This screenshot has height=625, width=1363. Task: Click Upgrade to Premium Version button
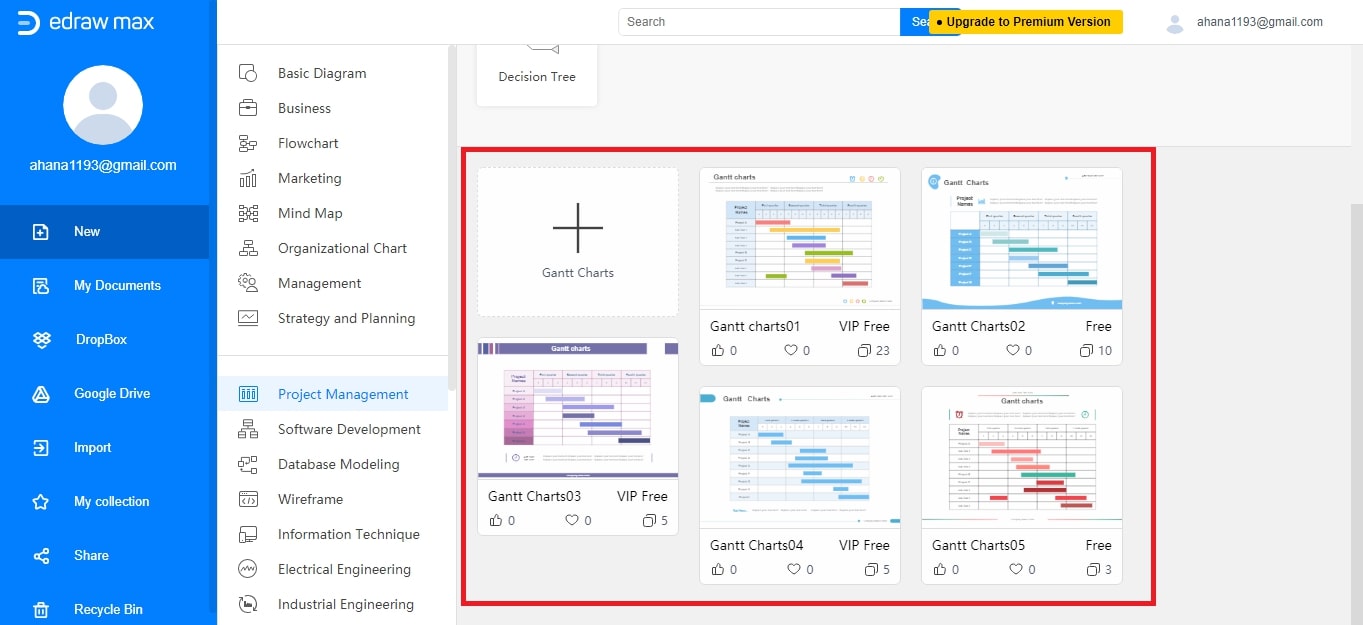[x=1026, y=22]
